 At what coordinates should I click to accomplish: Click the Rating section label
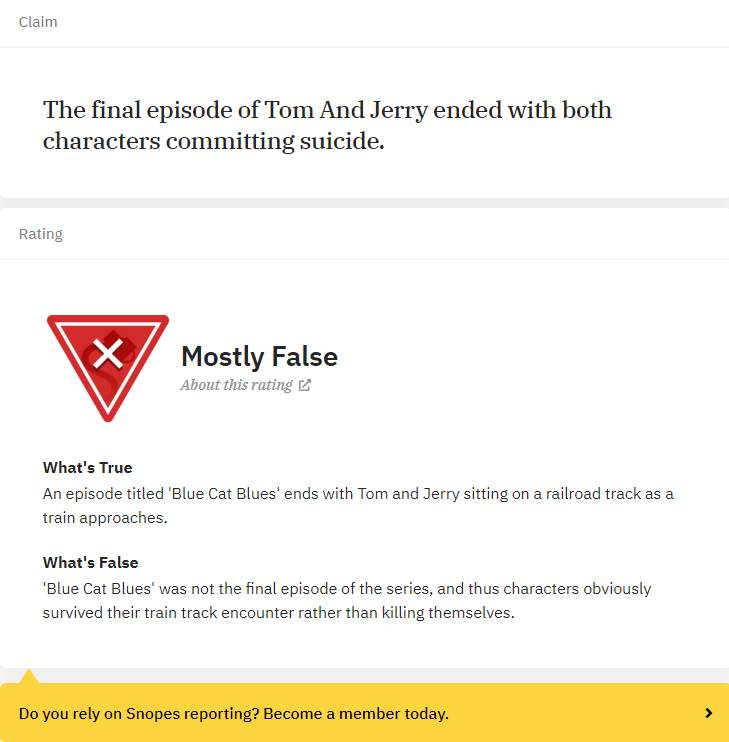click(41, 234)
